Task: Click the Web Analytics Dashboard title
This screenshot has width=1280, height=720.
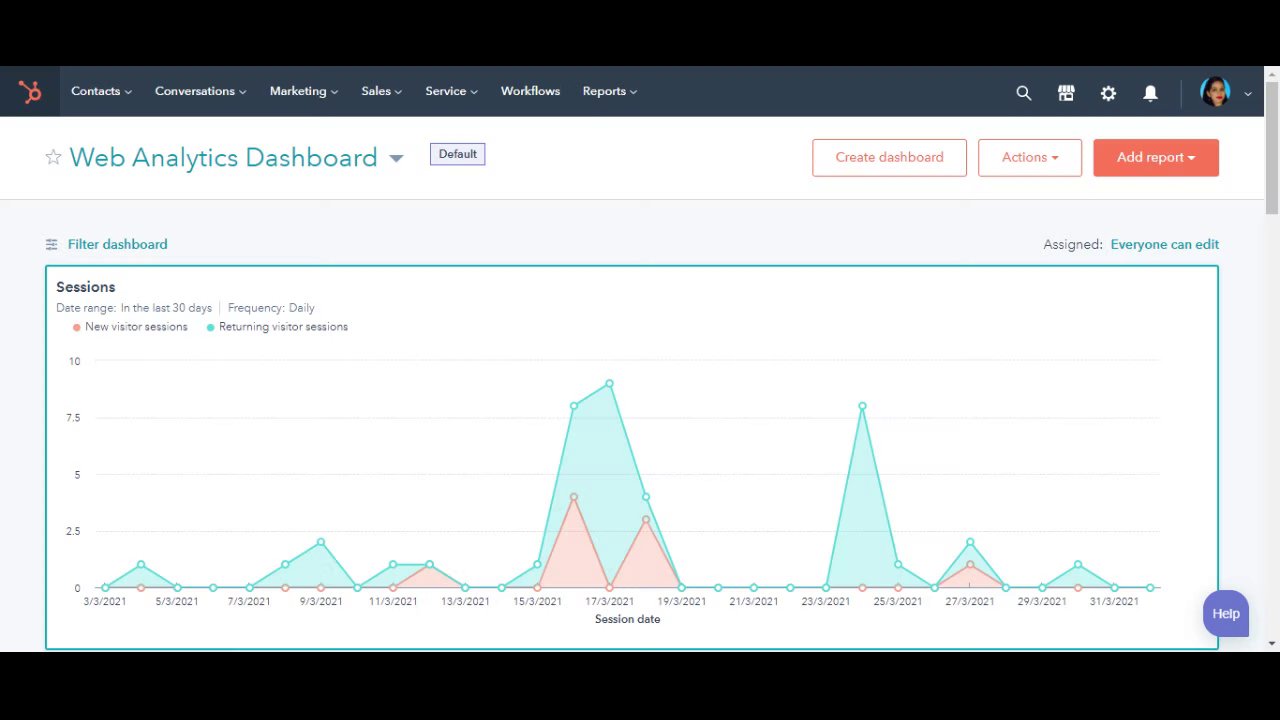Action: [x=223, y=158]
